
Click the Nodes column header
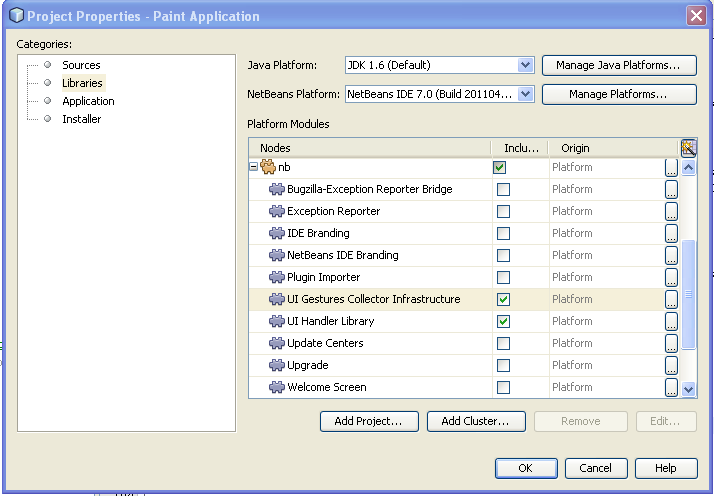[370, 148]
